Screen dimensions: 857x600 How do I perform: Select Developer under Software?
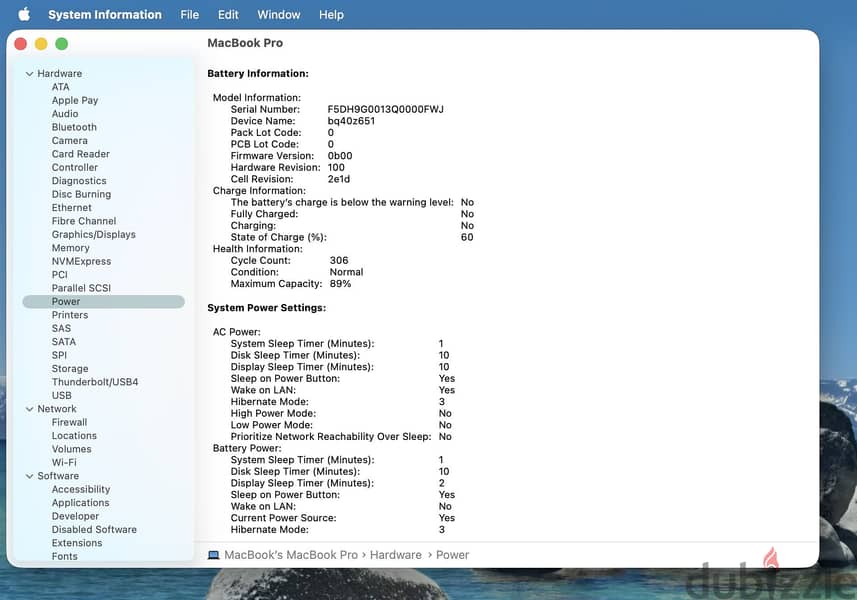75,516
